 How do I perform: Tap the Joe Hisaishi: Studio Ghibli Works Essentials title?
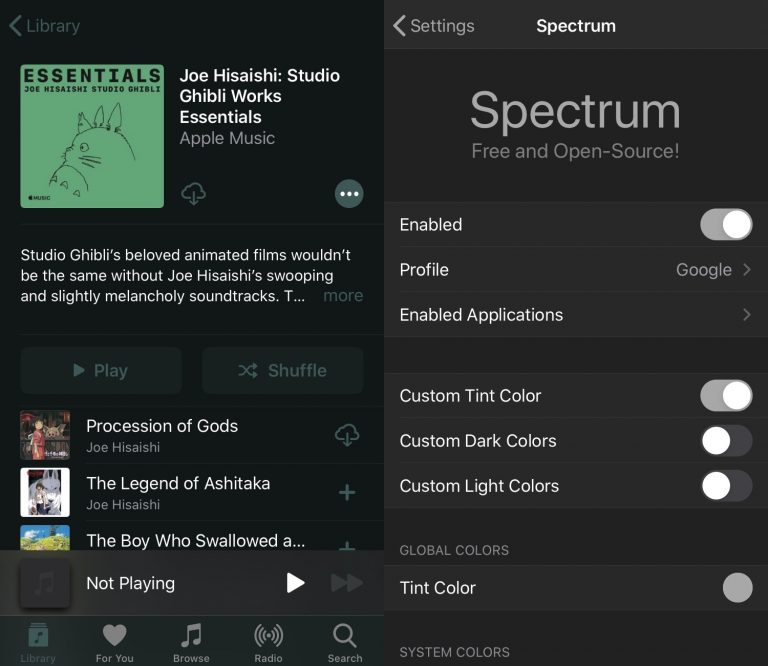260,96
